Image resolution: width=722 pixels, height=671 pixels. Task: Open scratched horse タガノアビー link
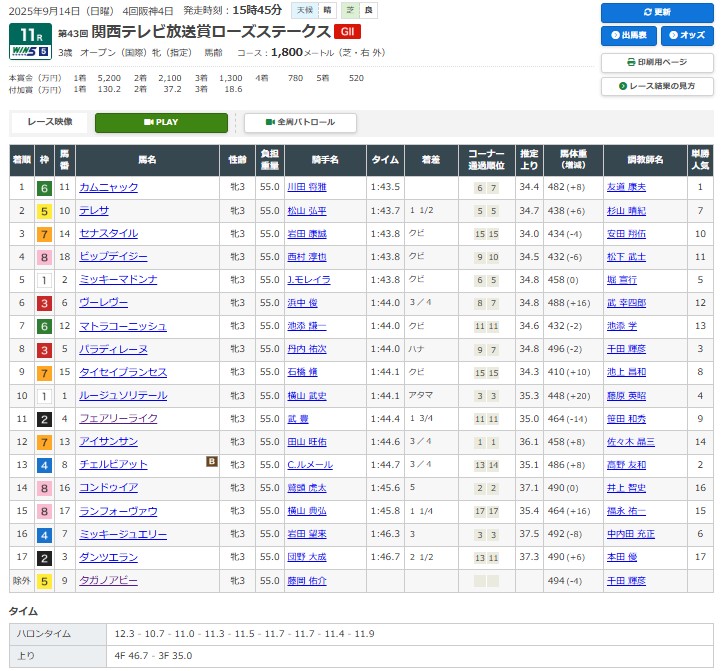[108, 580]
